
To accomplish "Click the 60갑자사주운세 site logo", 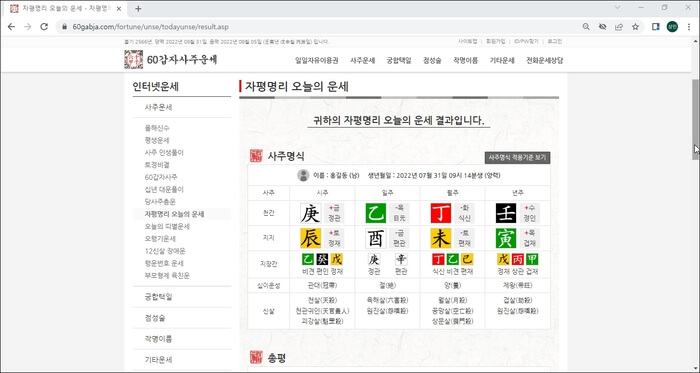I will tap(171, 59).
